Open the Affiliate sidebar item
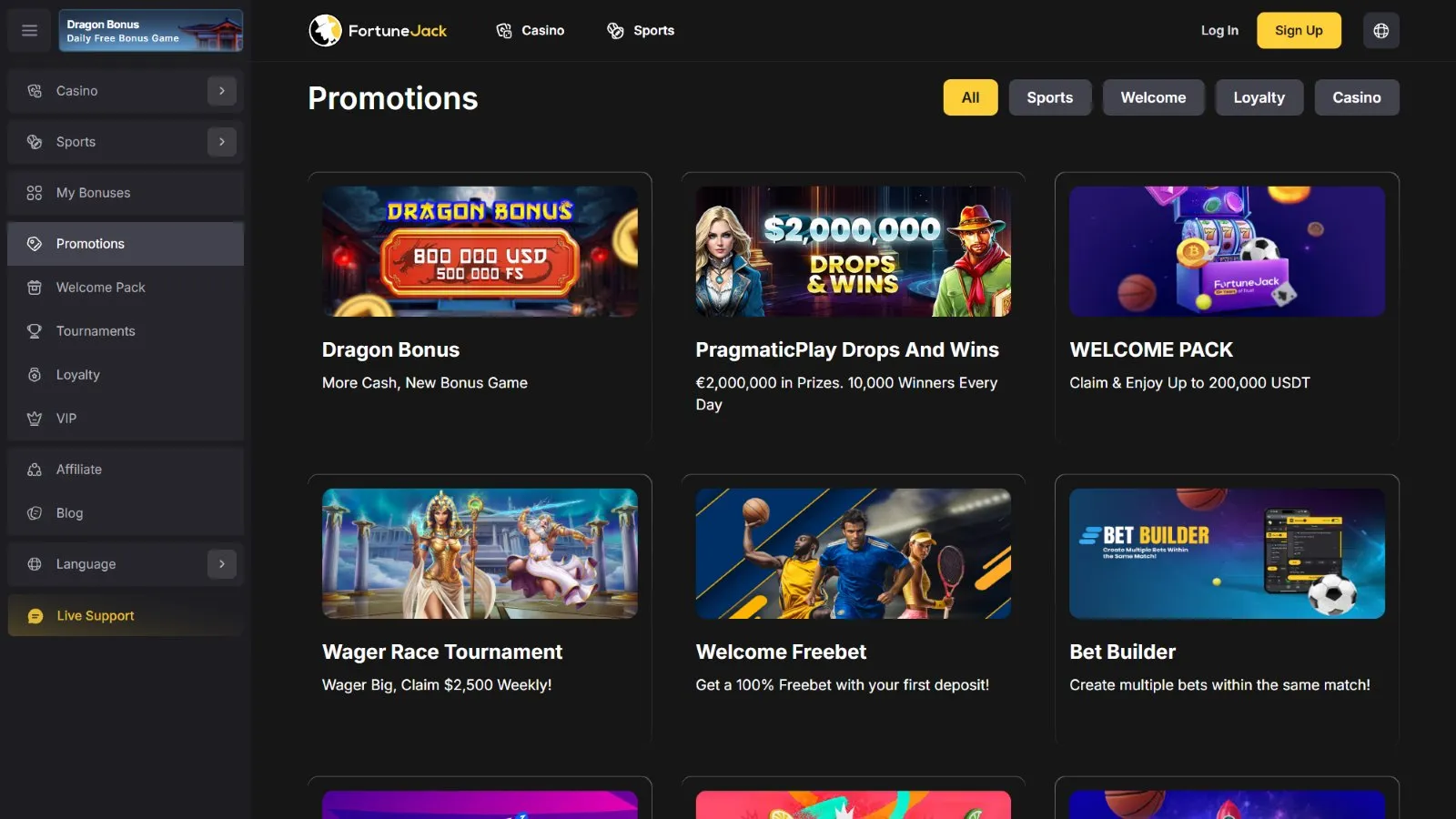 pos(126,470)
